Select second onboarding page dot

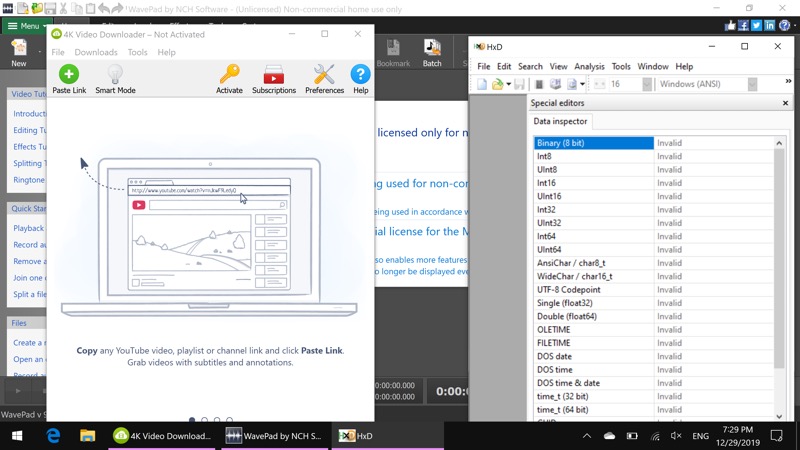[x=205, y=420]
